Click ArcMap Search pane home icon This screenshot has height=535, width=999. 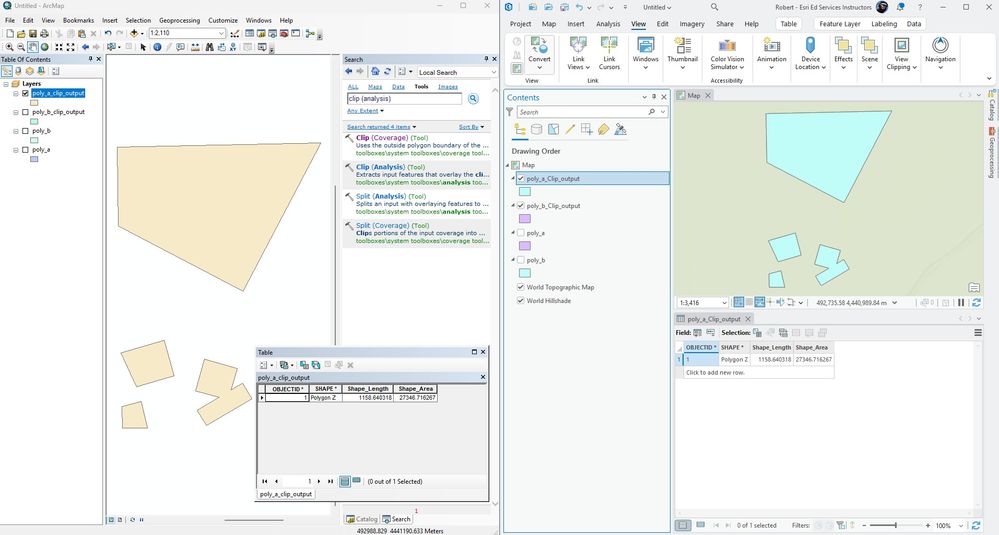pyautogui.click(x=376, y=72)
